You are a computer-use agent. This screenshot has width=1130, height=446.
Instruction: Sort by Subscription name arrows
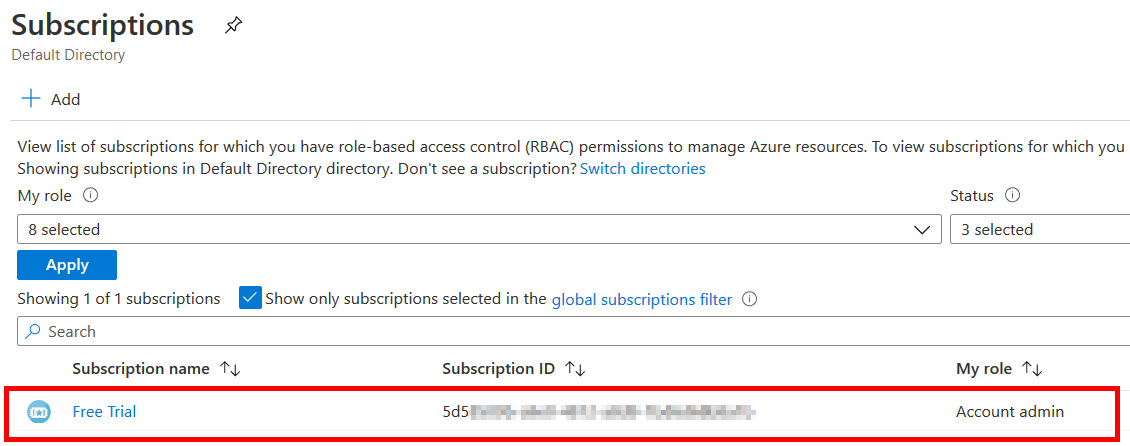point(231,369)
